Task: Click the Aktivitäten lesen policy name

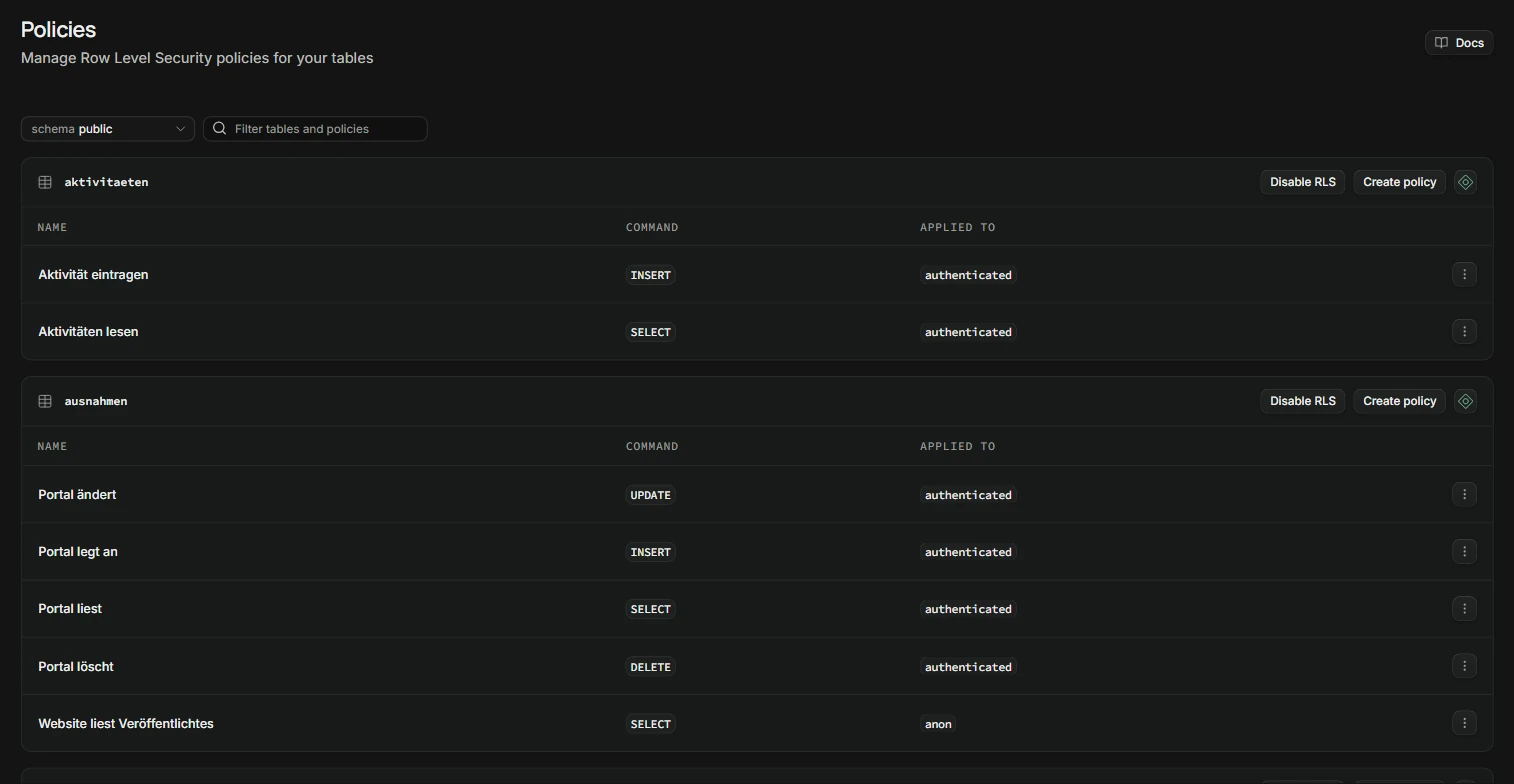Action: (x=88, y=332)
